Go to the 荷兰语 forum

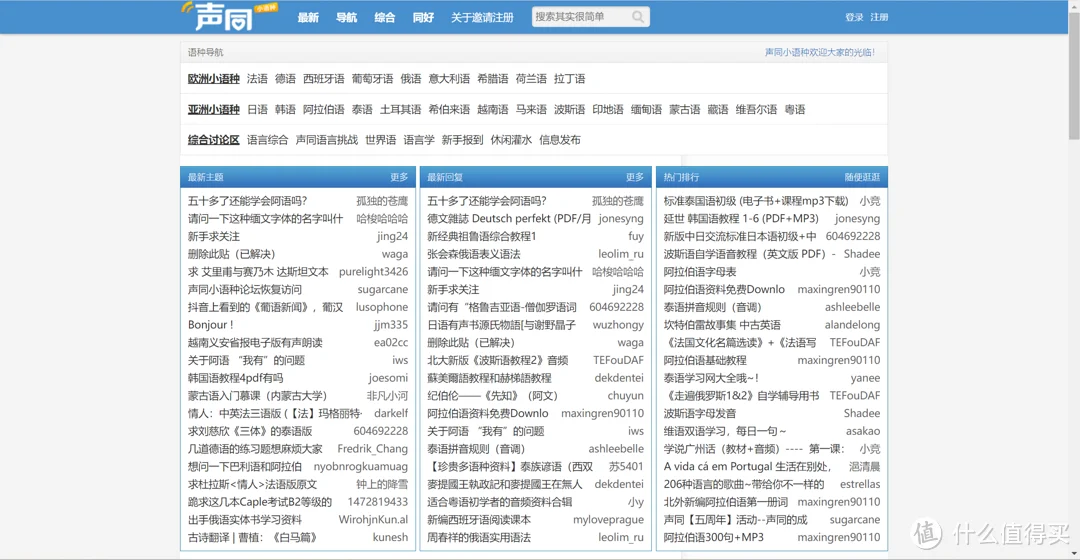[531, 79]
